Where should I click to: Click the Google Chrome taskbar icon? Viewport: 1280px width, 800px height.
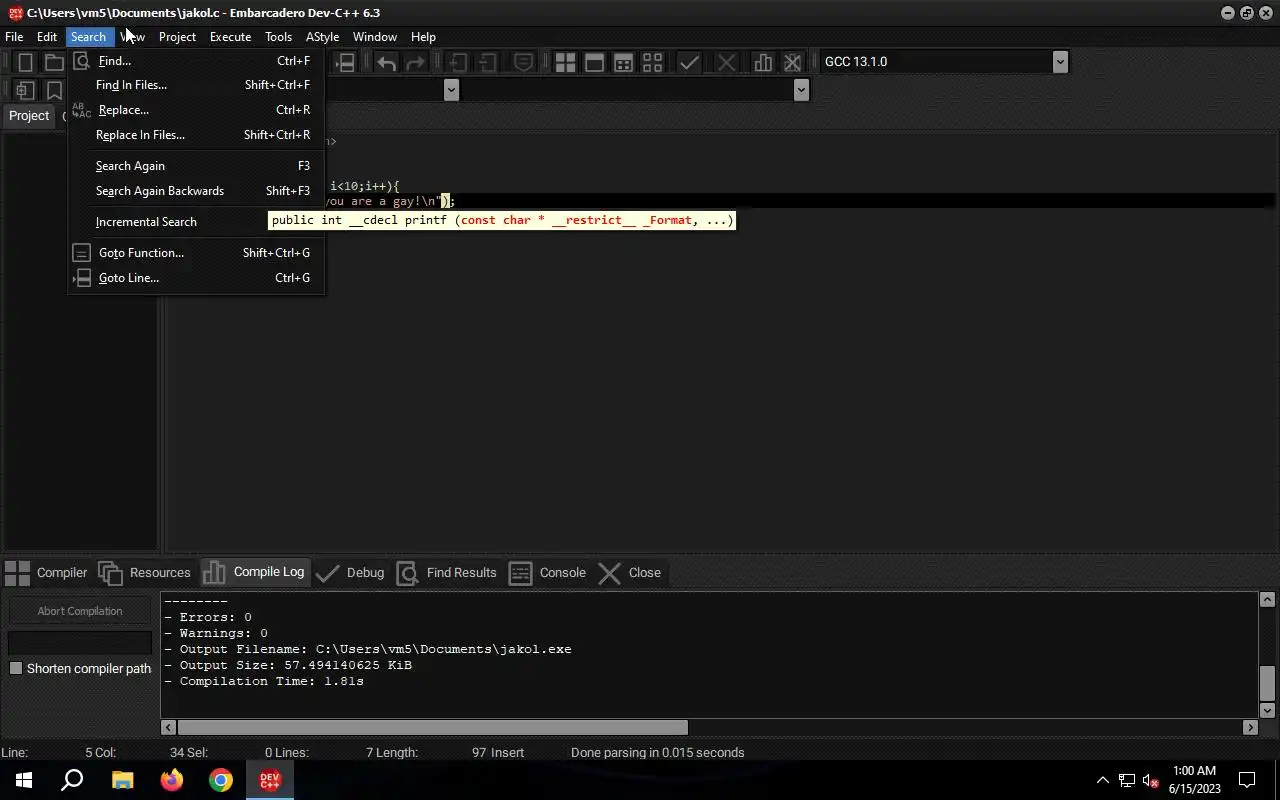(221, 780)
